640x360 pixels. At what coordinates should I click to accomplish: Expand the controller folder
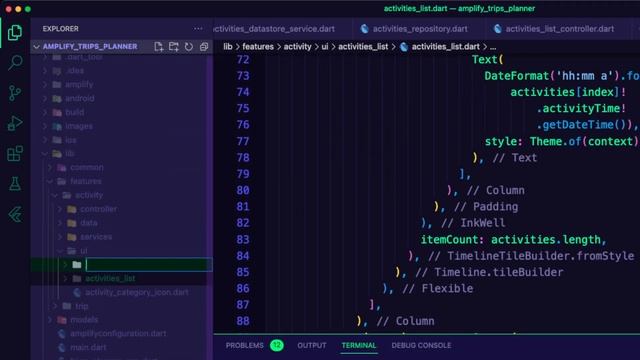(x=60, y=209)
